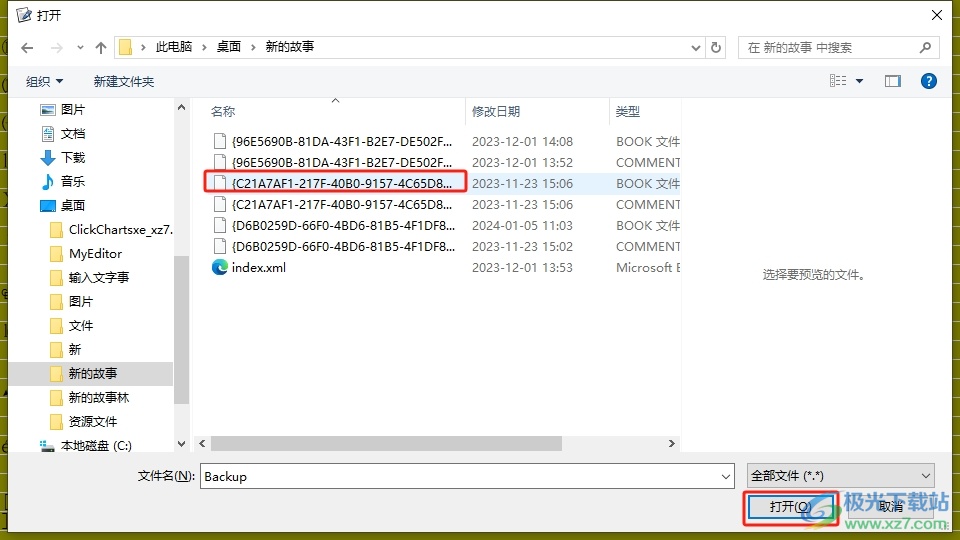The width and height of the screenshot is (960, 540).
Task: Click the 取消 button
Action: pyautogui.click(x=891, y=506)
